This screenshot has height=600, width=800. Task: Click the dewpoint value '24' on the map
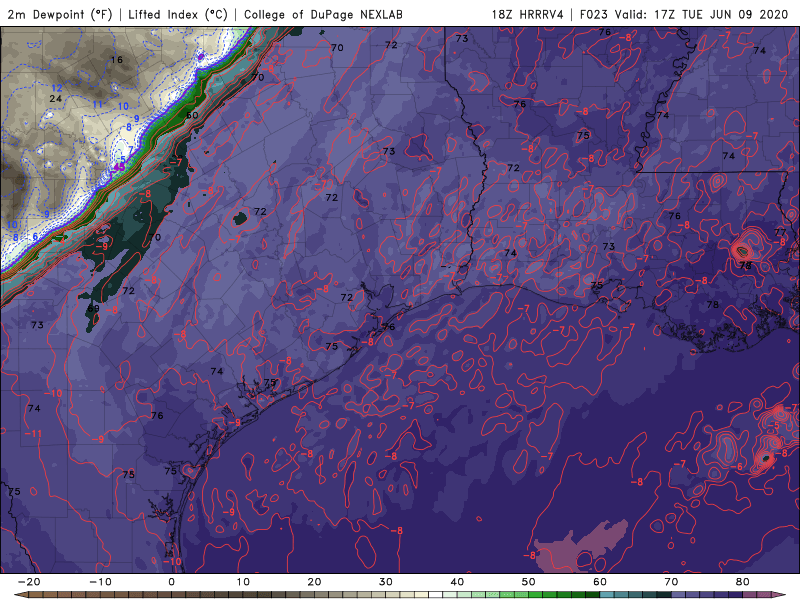(x=56, y=98)
